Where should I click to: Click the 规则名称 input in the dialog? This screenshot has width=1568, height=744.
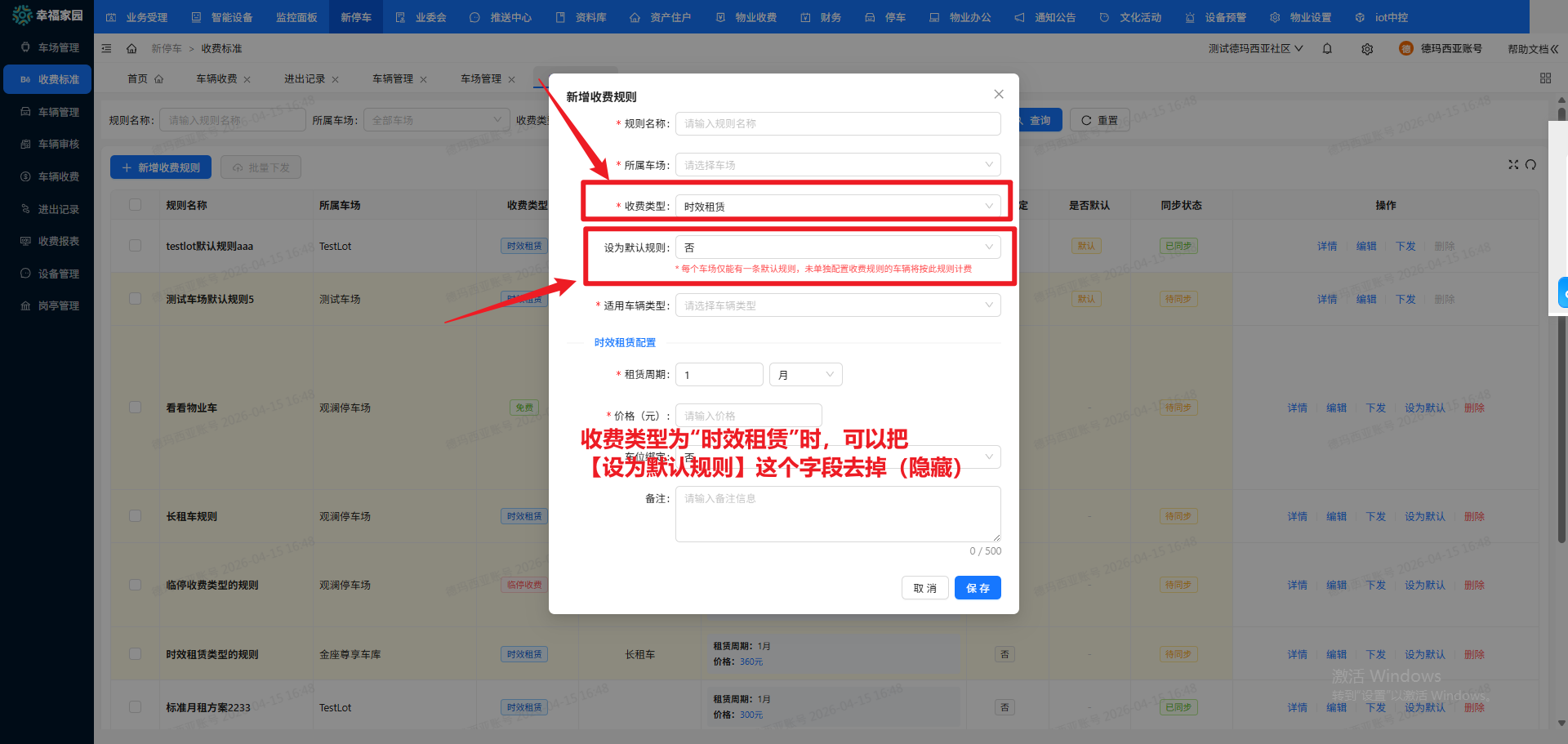click(837, 124)
